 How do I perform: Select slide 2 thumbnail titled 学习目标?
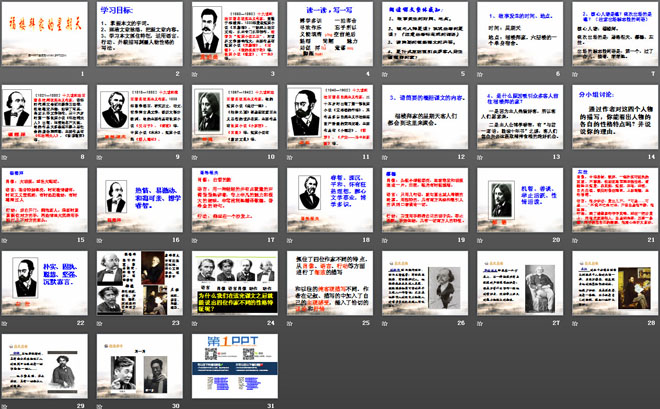[140, 34]
